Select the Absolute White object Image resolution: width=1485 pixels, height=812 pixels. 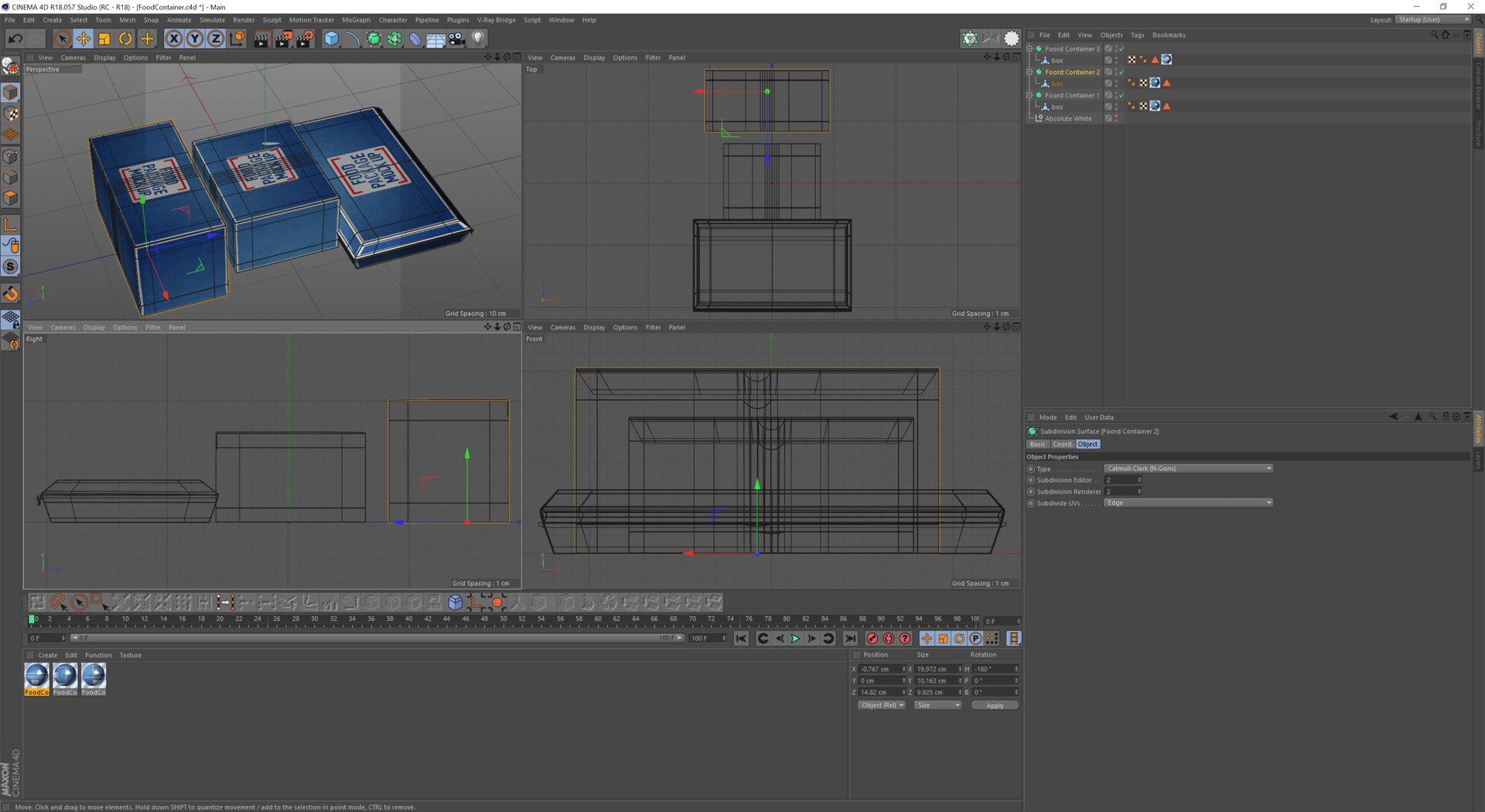(x=1068, y=118)
